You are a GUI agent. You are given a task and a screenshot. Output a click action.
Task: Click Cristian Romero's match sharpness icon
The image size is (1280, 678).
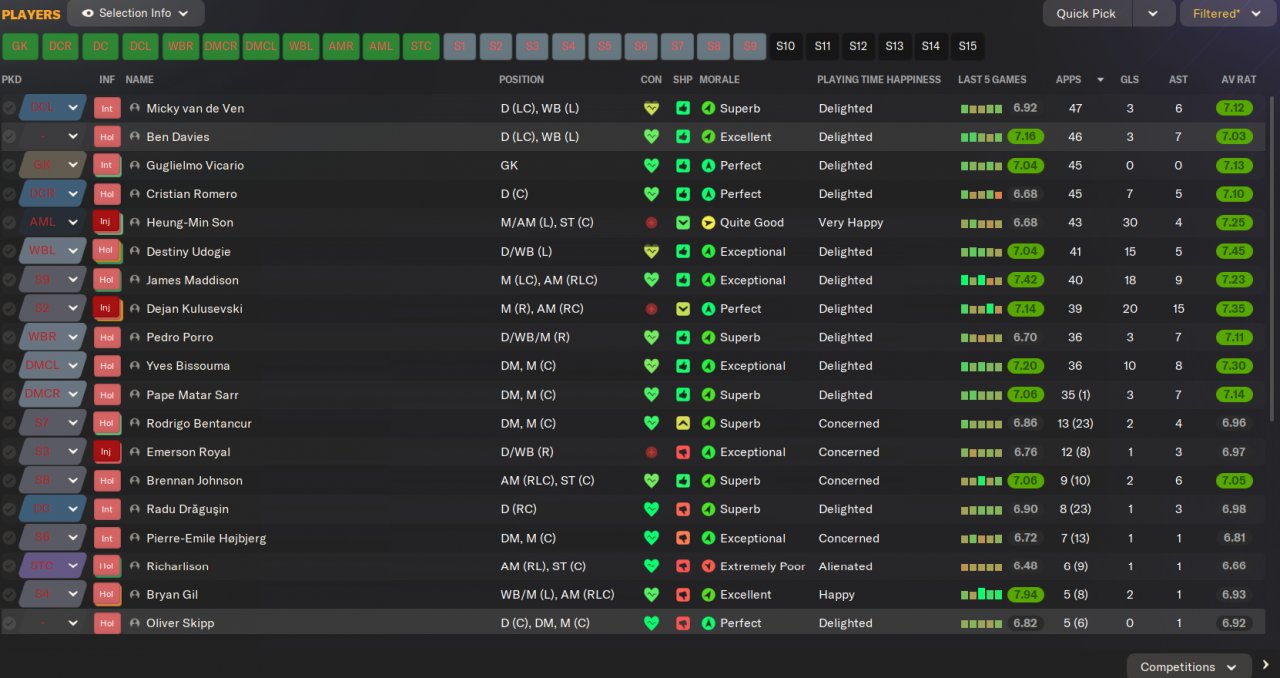pyautogui.click(x=683, y=194)
